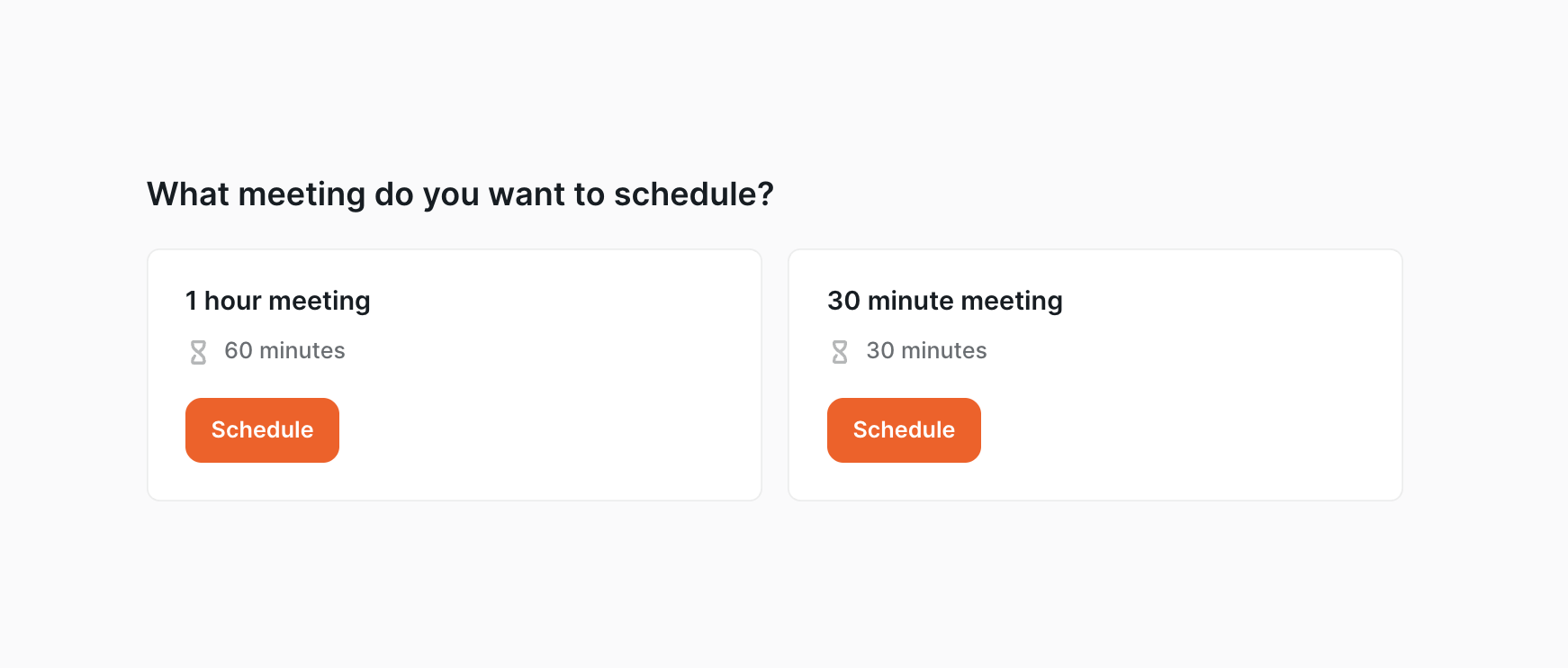Click the "30 minutes" duration label
This screenshot has width=1568, height=668.
point(926,350)
